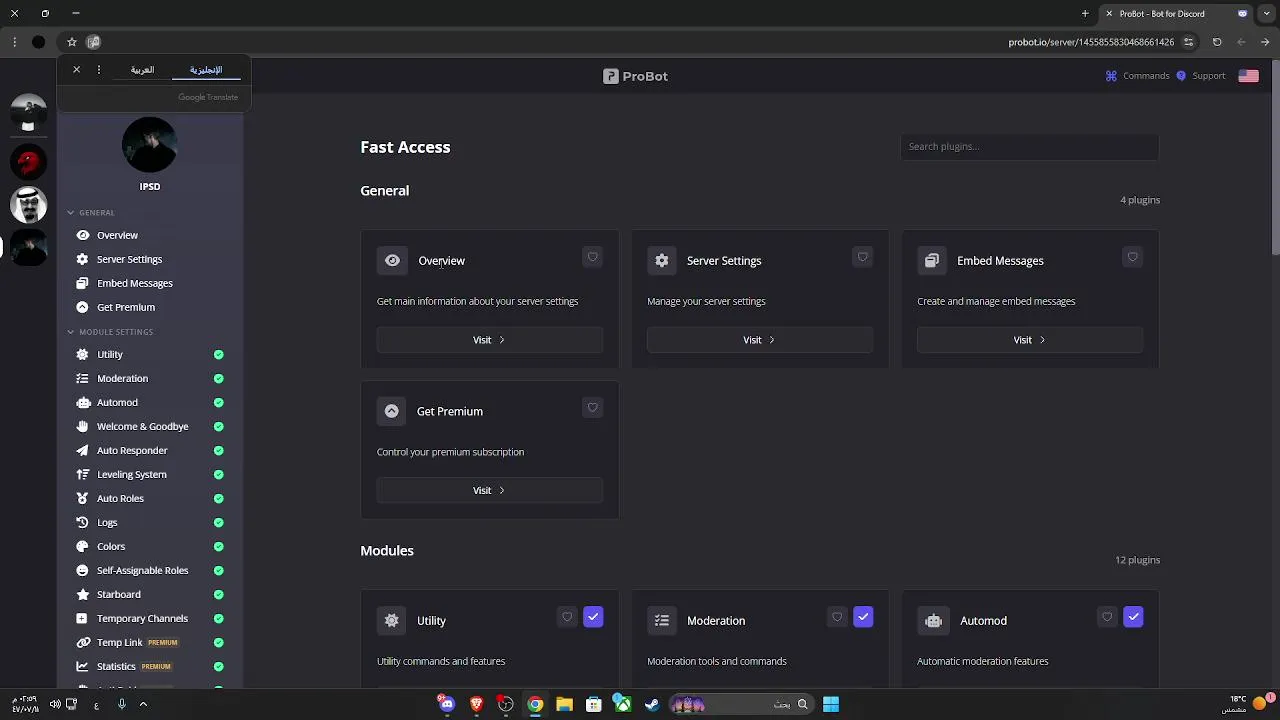Click the Utility module icon in sidebar

(83, 354)
